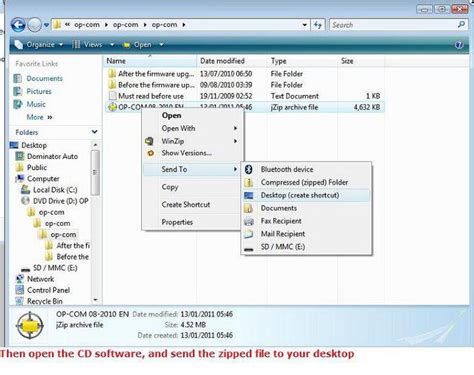Viewport: 474px width, 375px height.
Task: Send to Documents in submenu
Action: [x=306, y=208]
